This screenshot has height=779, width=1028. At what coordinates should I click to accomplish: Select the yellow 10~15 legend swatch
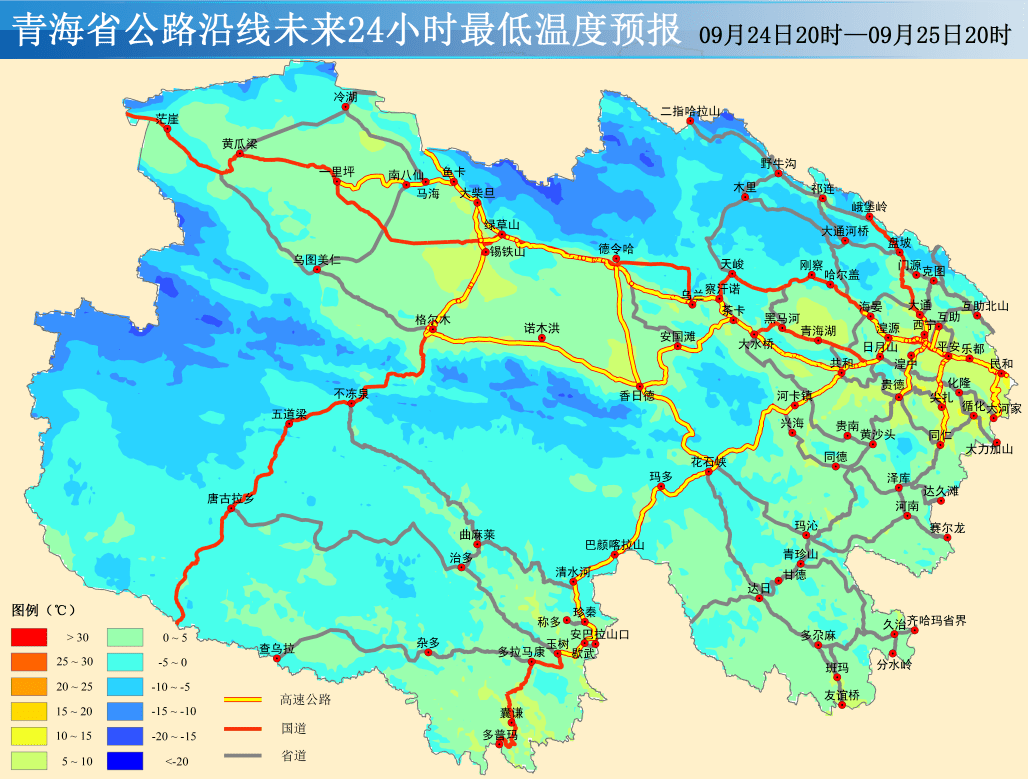pyautogui.click(x=29, y=736)
